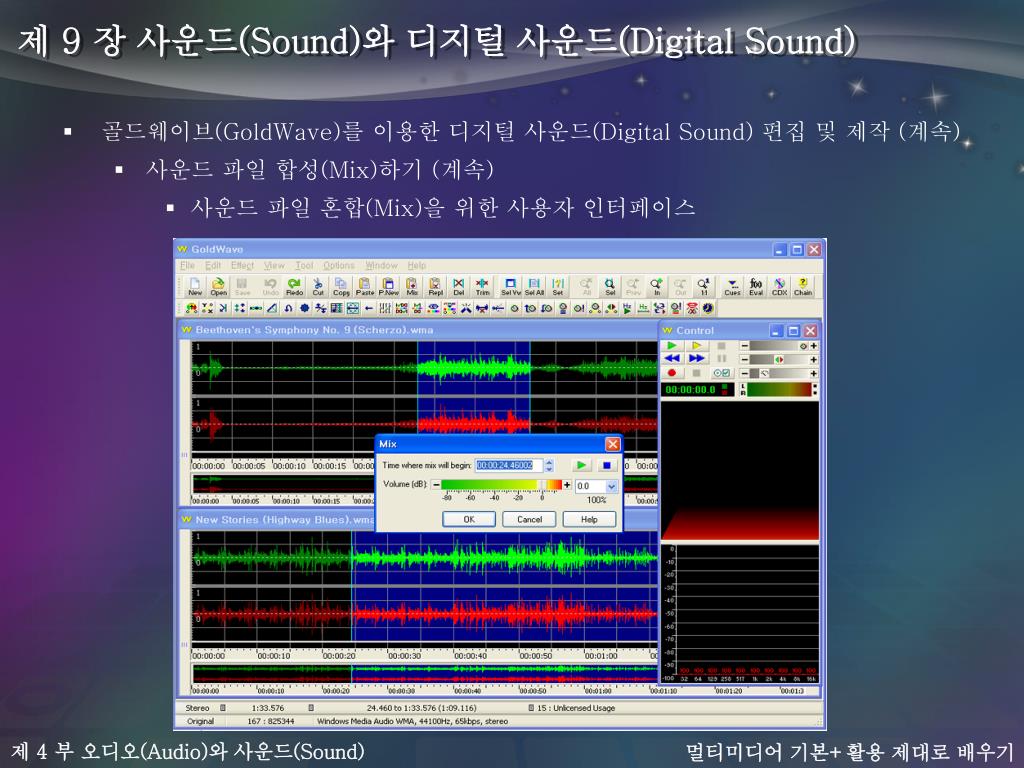Open the View menu

click(x=274, y=265)
